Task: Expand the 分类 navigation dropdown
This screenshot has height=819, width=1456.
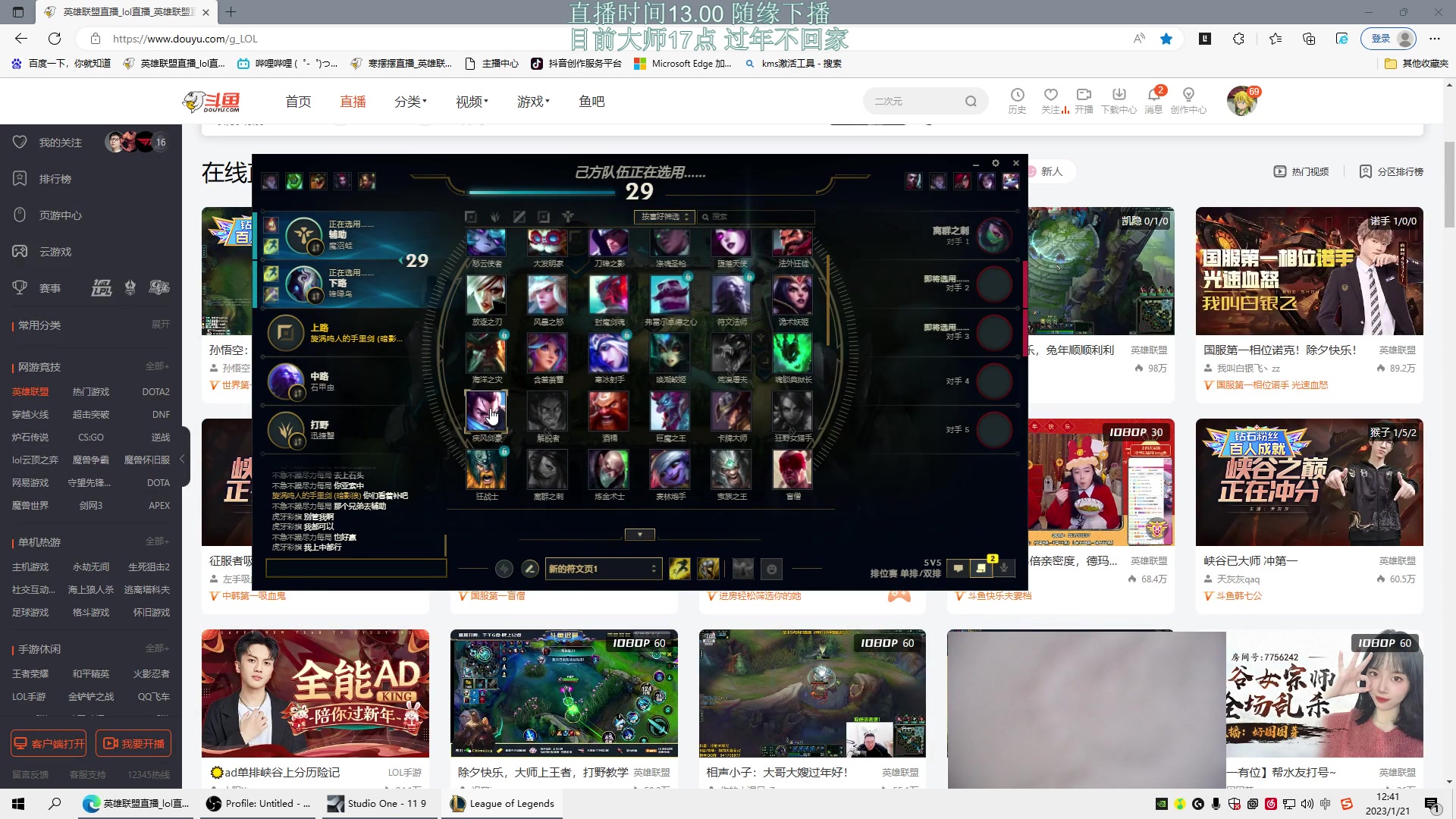Action: 410,102
